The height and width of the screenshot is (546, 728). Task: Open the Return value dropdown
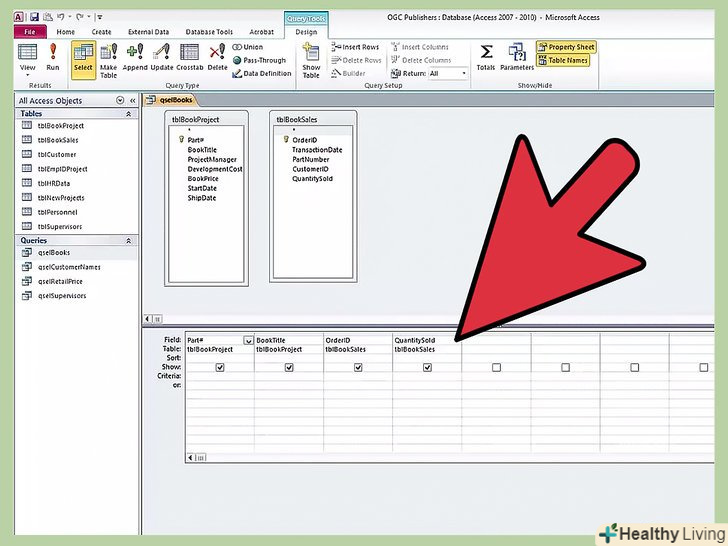463,73
